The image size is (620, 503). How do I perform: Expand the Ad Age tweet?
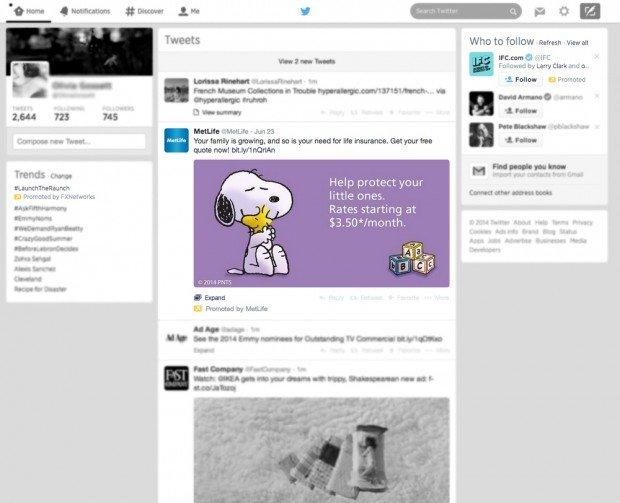pyautogui.click(x=204, y=350)
